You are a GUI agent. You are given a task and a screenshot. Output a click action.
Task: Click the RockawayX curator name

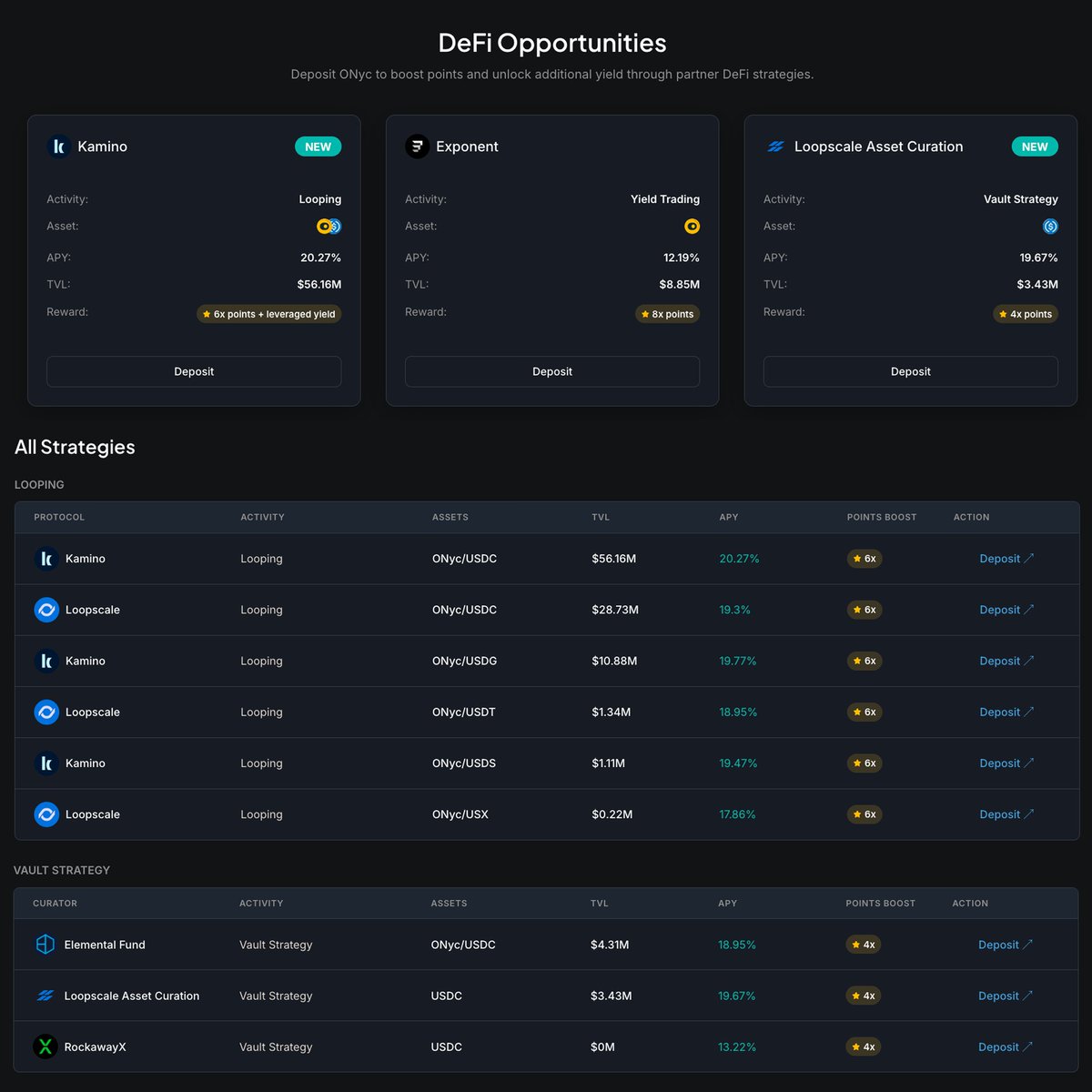point(95,1046)
